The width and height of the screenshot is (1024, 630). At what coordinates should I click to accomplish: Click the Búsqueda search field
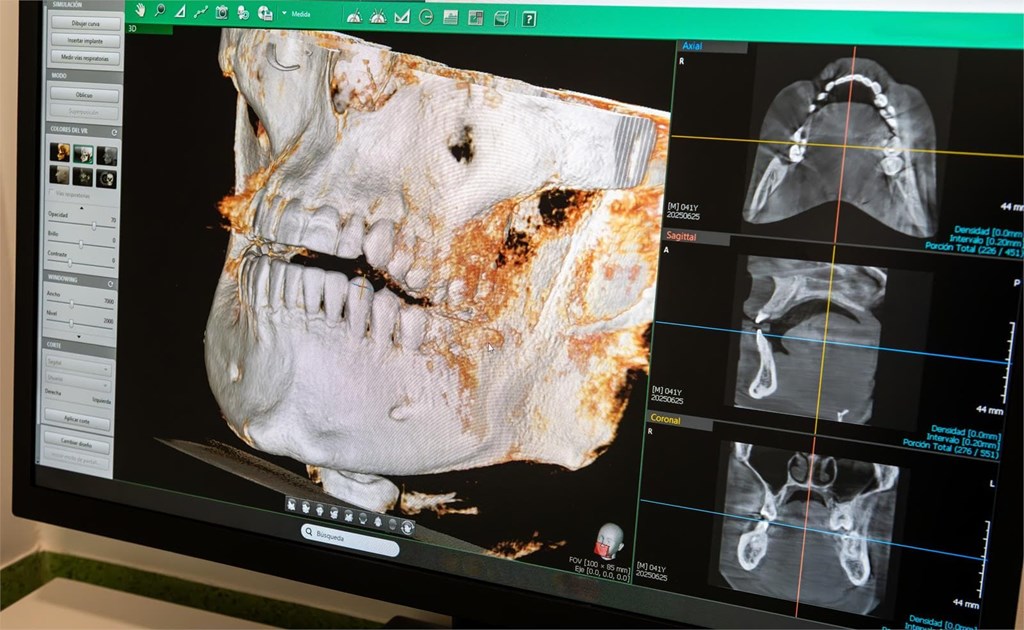[351, 538]
